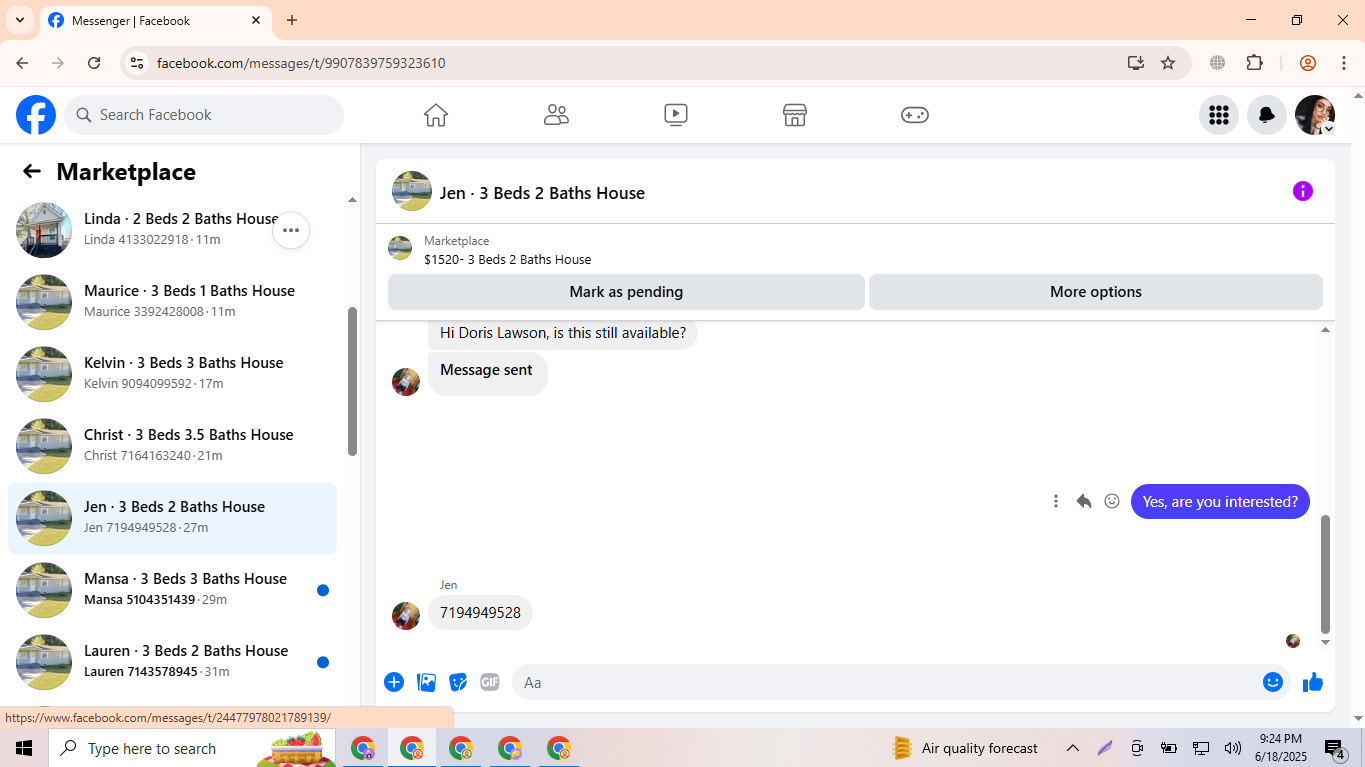Bookmark this page with the star icon
The height and width of the screenshot is (767, 1365).
click(1168, 63)
